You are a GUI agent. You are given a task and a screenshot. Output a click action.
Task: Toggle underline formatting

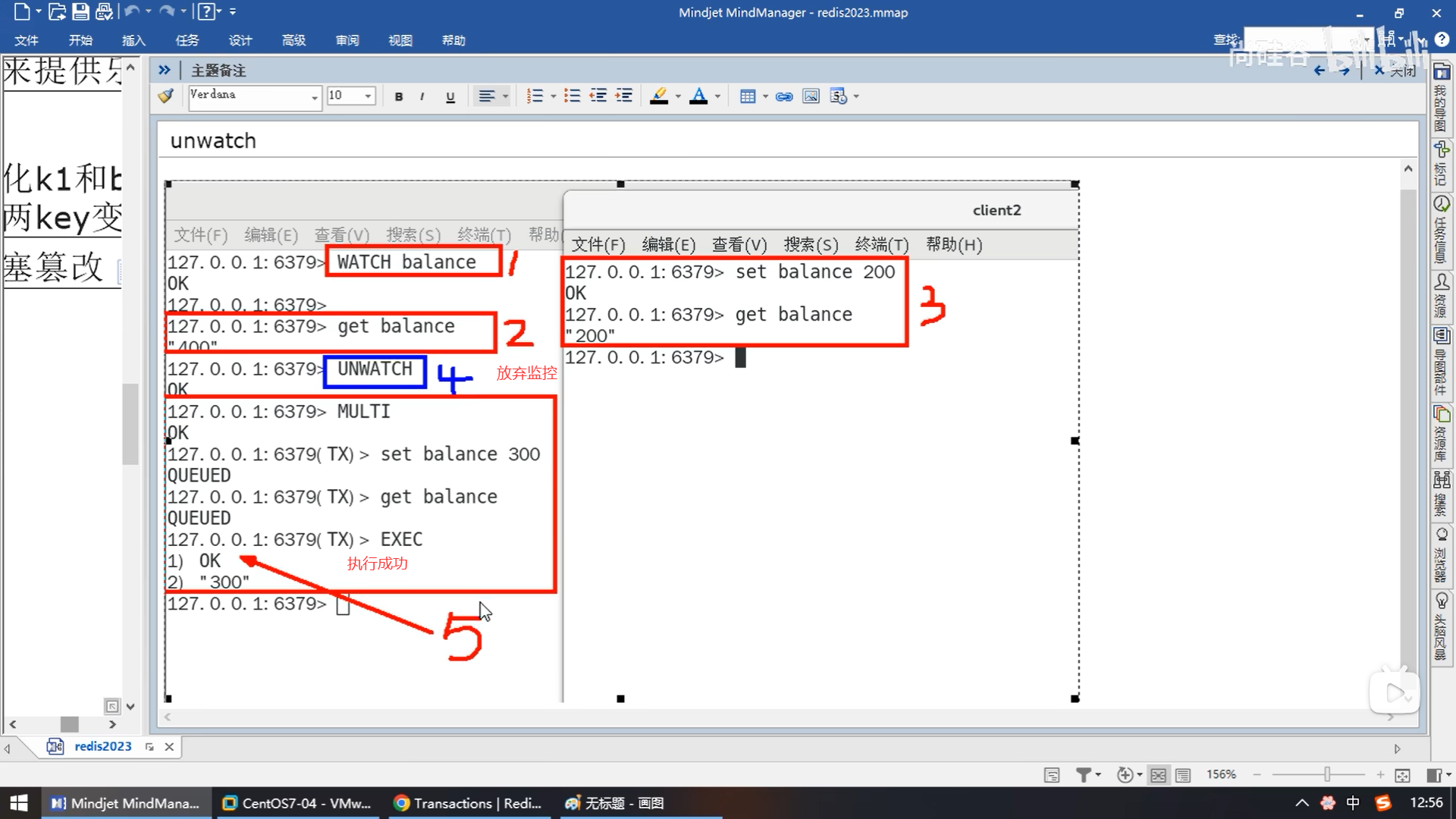tap(450, 96)
